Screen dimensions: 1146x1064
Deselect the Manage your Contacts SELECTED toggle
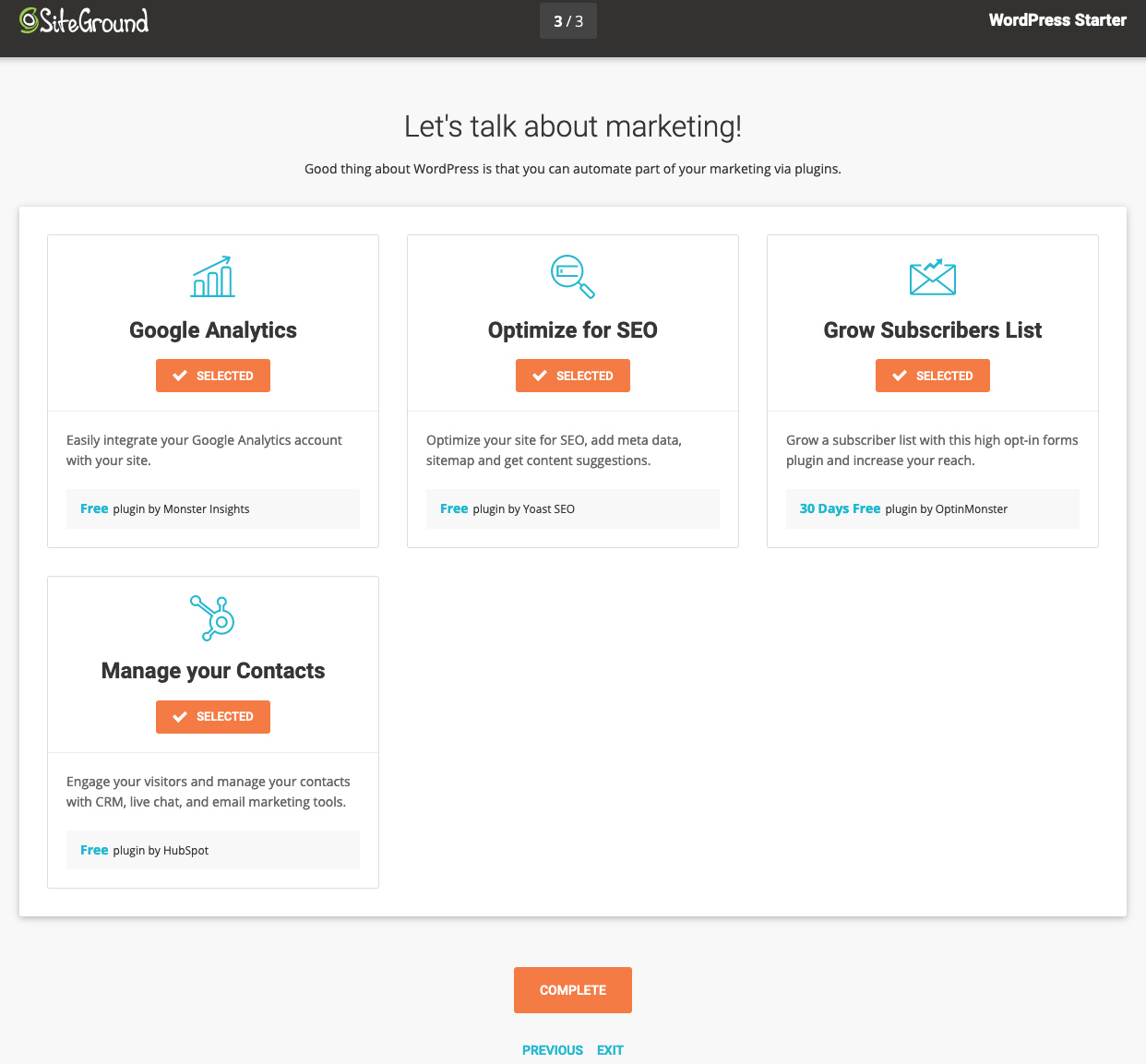pos(213,717)
